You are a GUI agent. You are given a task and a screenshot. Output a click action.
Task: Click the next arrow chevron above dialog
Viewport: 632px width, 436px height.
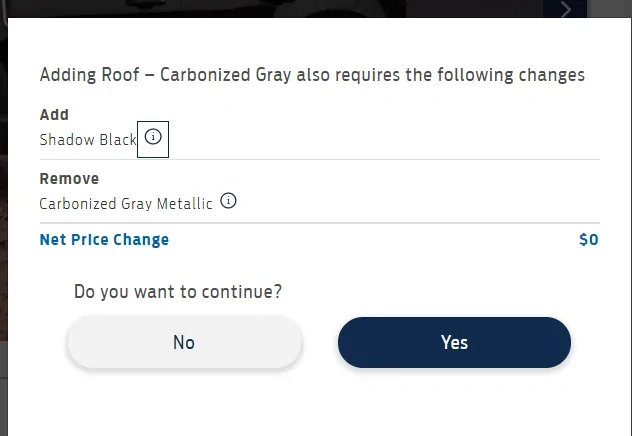coord(567,10)
